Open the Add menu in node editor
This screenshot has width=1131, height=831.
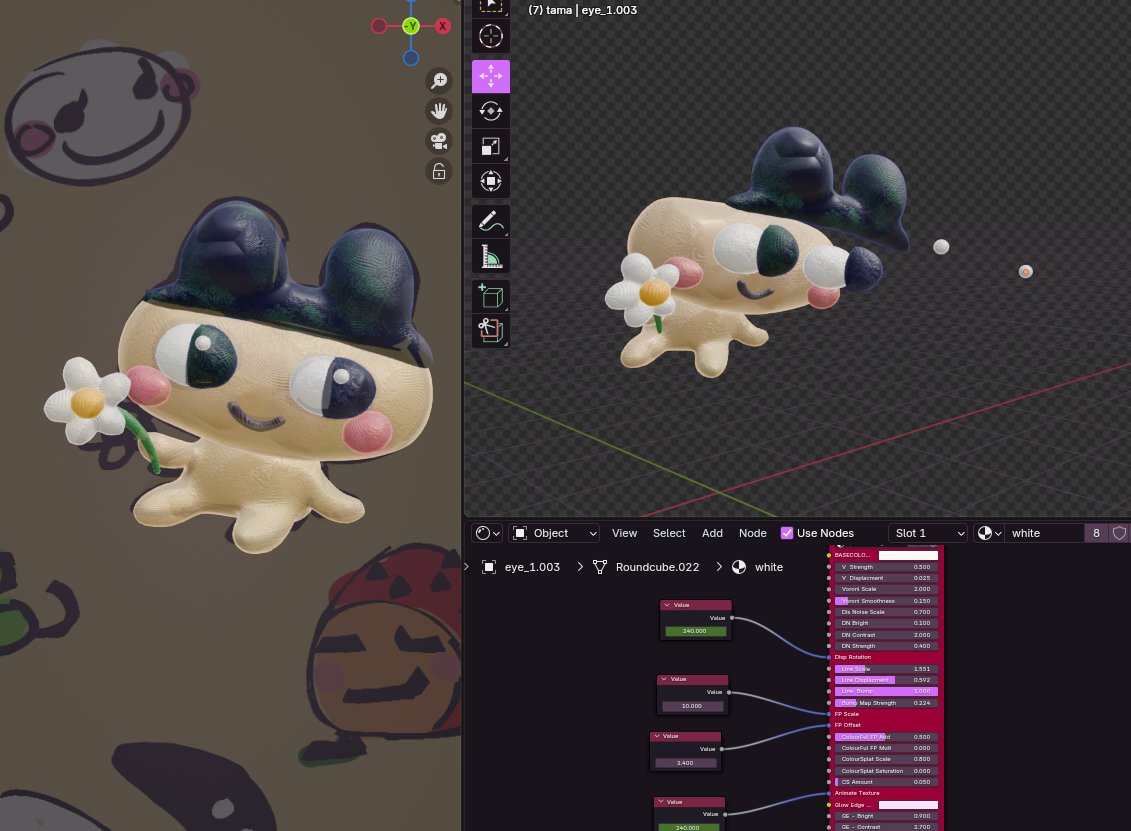click(x=712, y=533)
